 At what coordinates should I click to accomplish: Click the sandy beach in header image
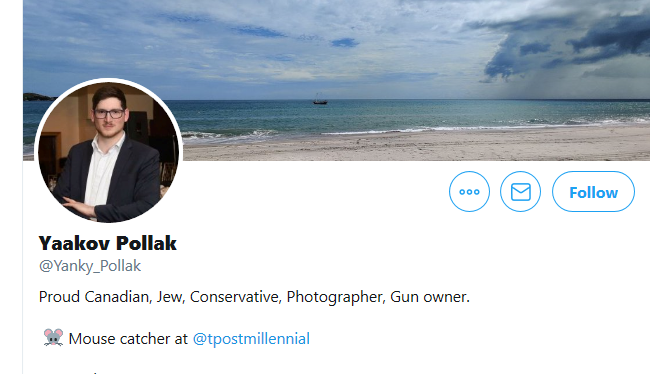[x=415, y=145]
